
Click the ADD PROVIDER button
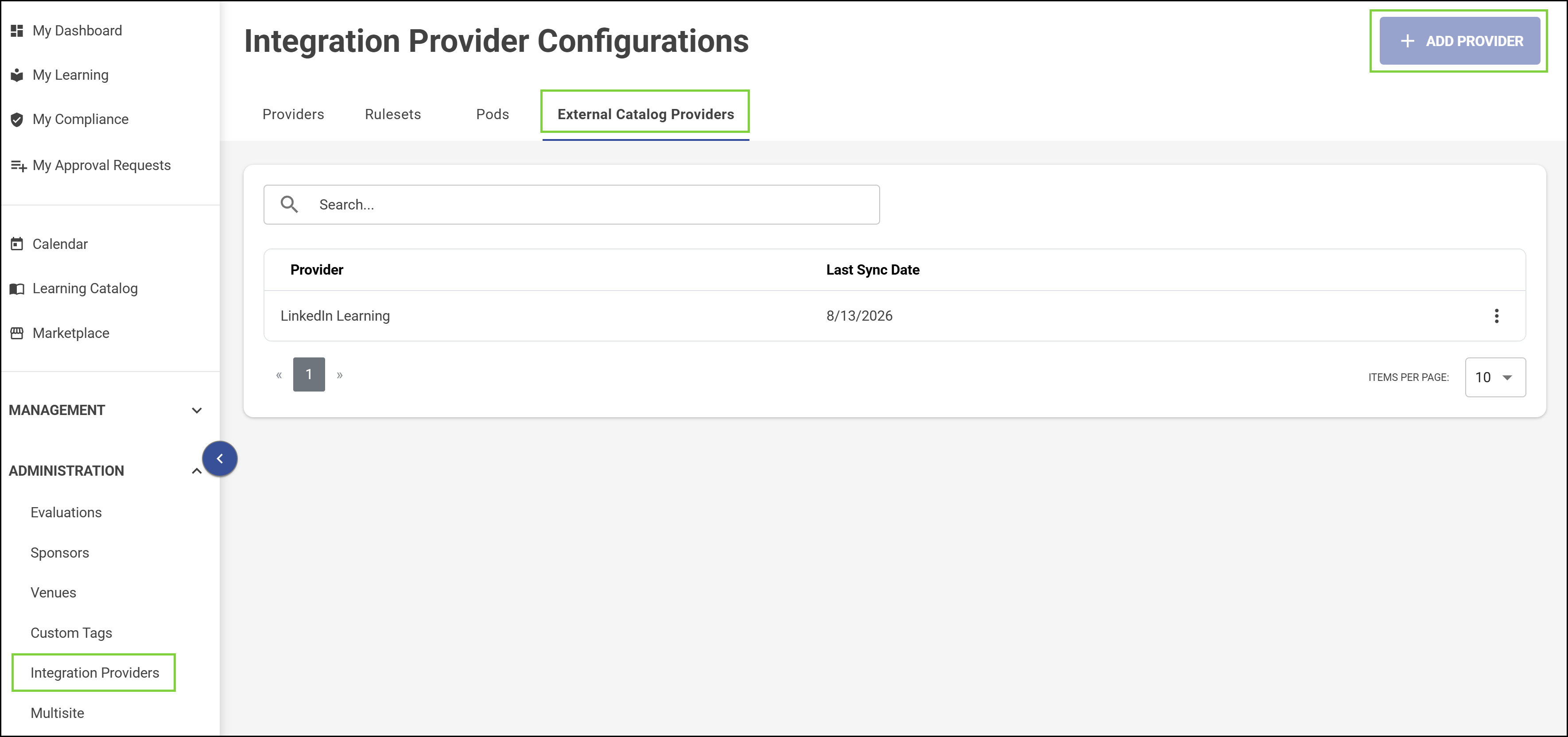pos(1459,41)
